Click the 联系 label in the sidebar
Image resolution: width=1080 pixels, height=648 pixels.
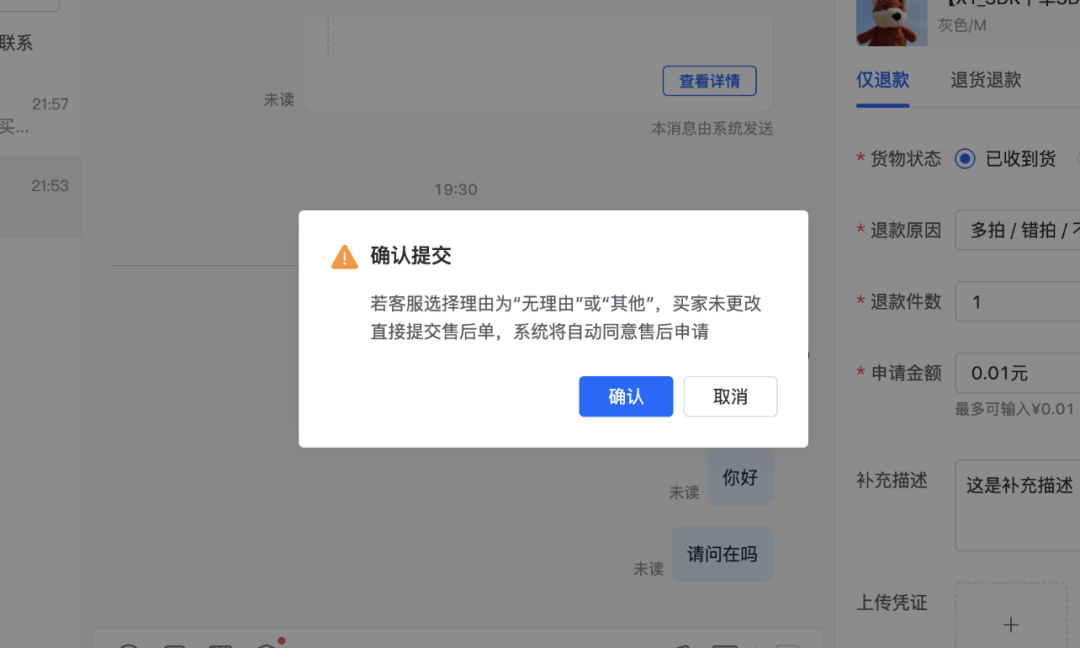(16, 43)
